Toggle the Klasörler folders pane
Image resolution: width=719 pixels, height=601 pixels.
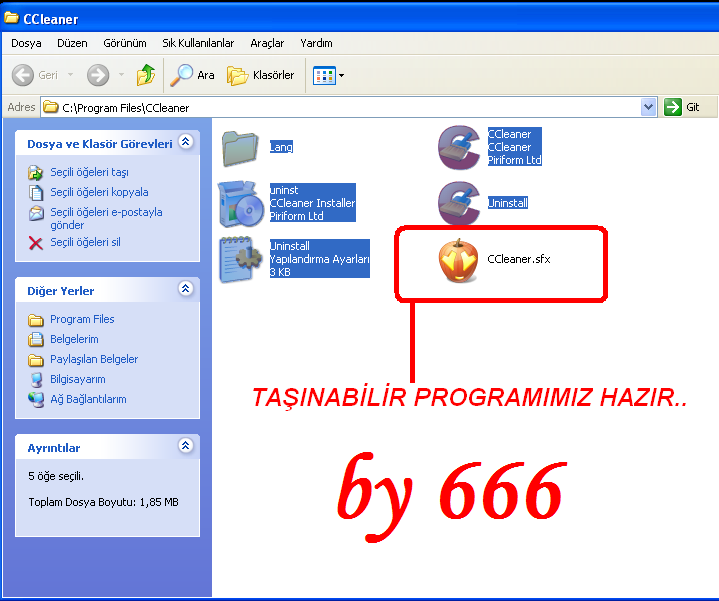(x=260, y=75)
